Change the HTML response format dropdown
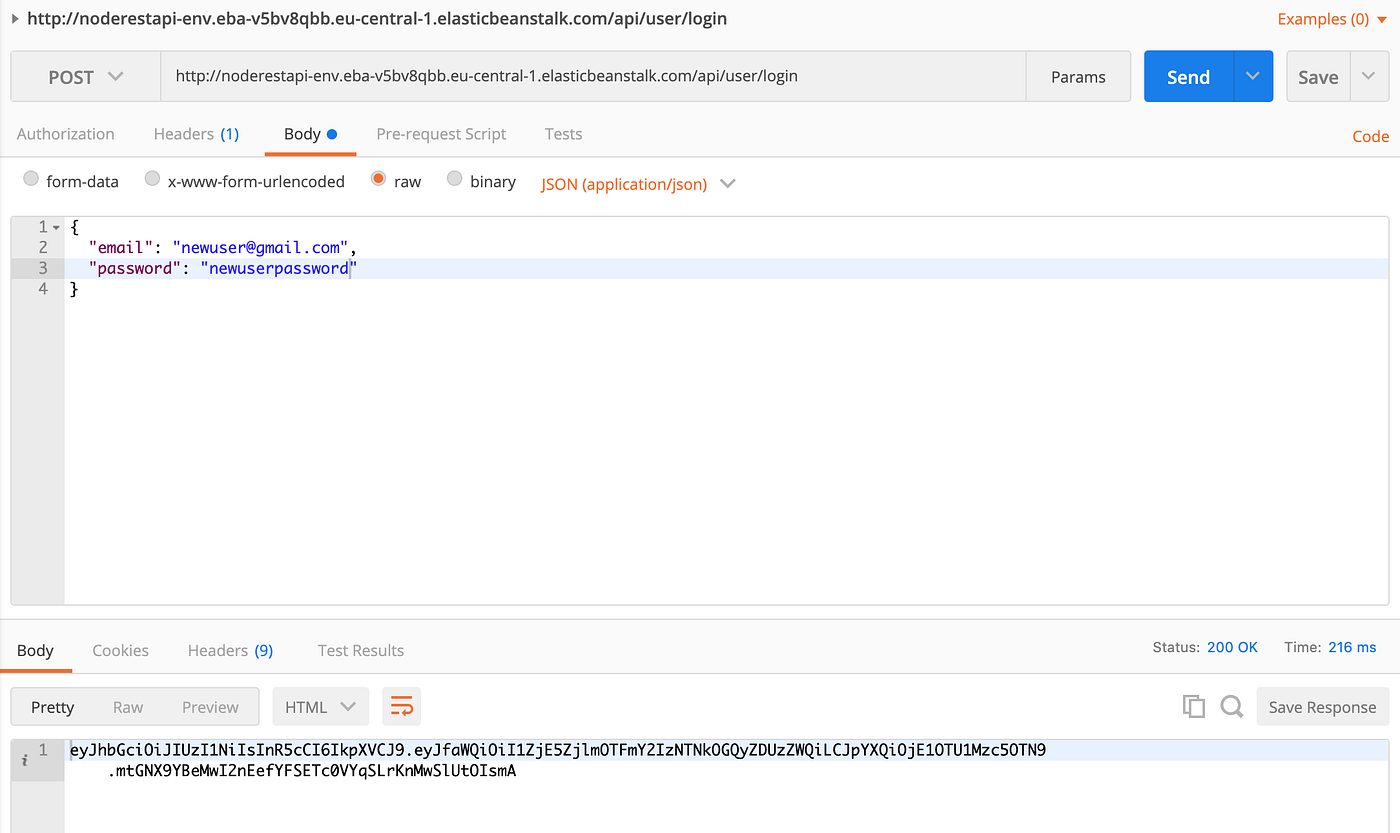The height and width of the screenshot is (833, 1400). click(x=320, y=706)
